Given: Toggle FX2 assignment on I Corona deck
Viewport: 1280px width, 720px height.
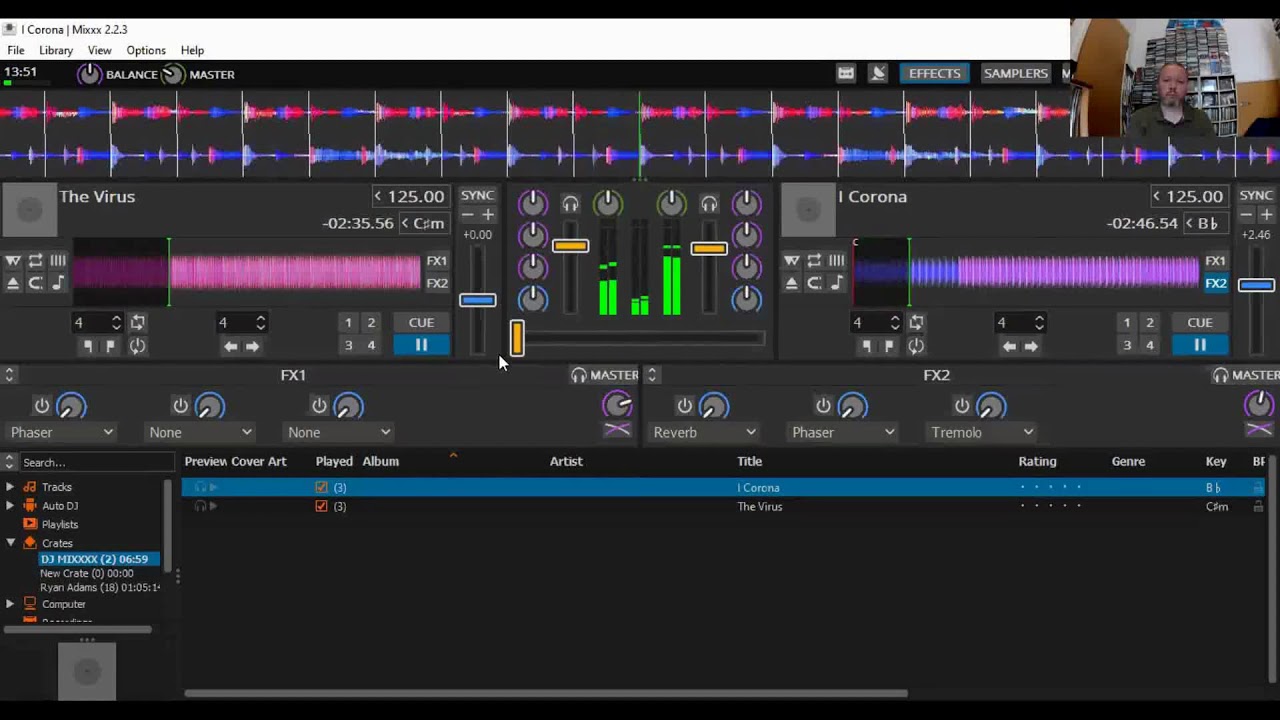Looking at the screenshot, I should click(x=1215, y=283).
